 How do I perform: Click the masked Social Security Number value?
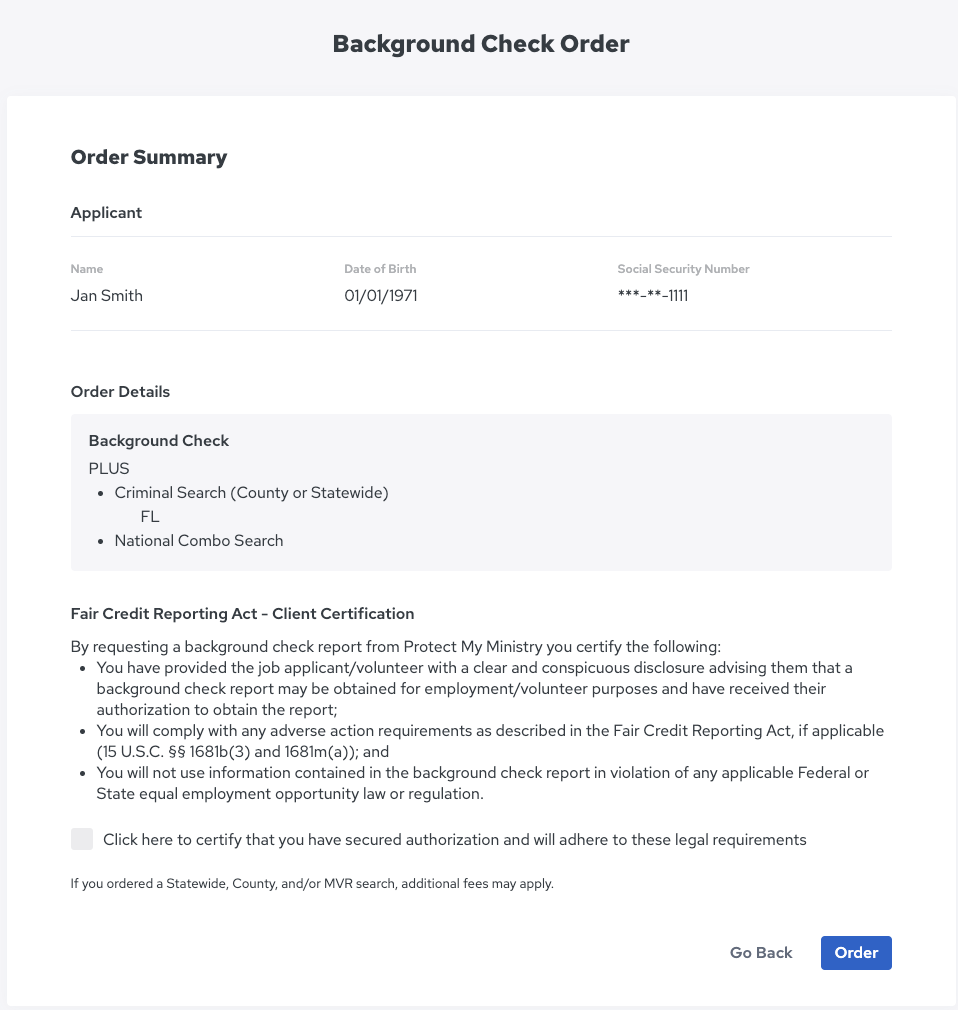tap(653, 295)
